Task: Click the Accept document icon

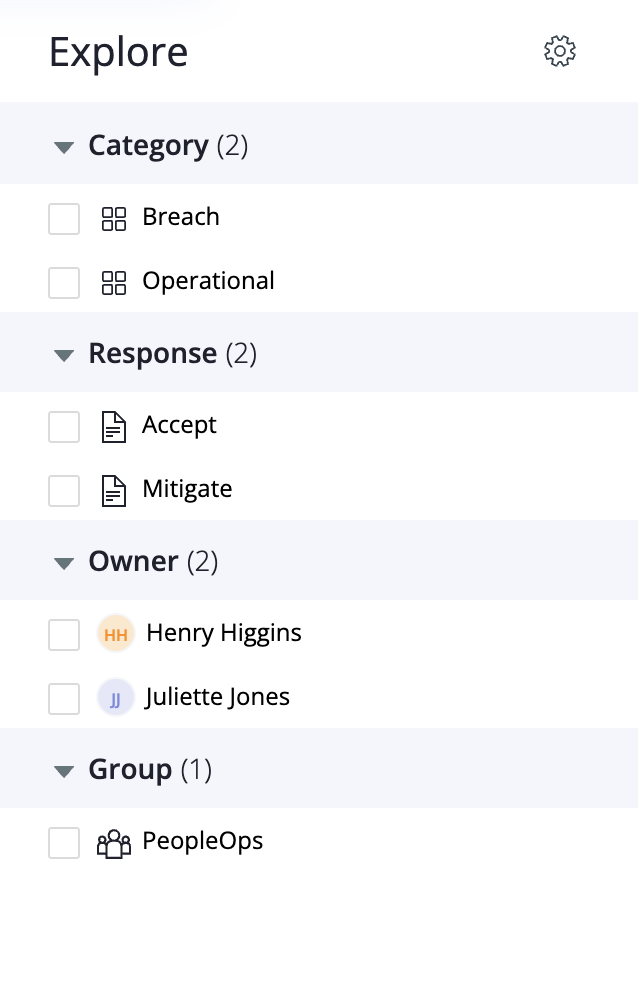Action: point(114,427)
